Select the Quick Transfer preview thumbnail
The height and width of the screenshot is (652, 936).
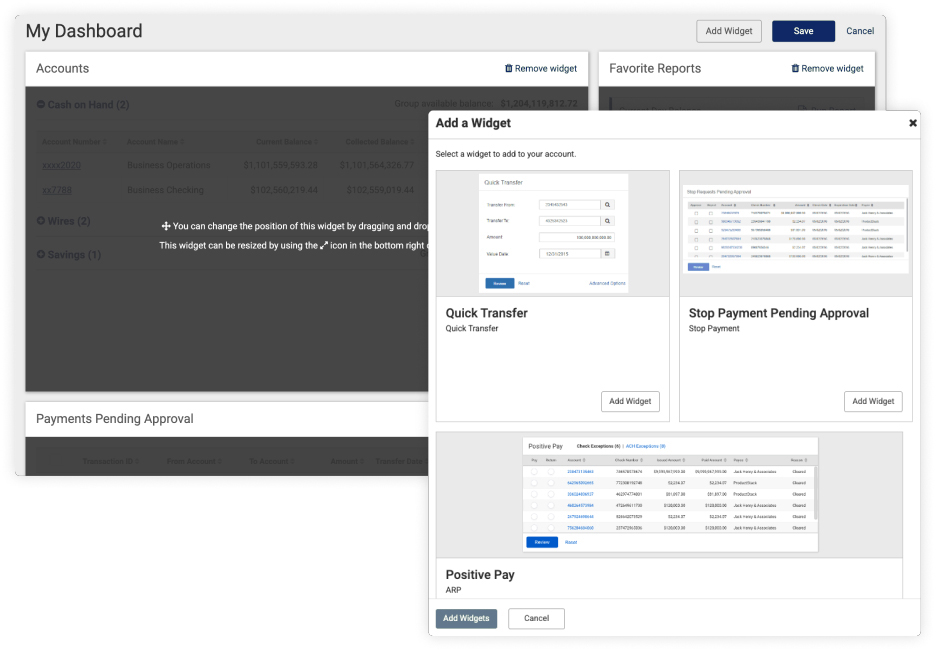tap(553, 233)
